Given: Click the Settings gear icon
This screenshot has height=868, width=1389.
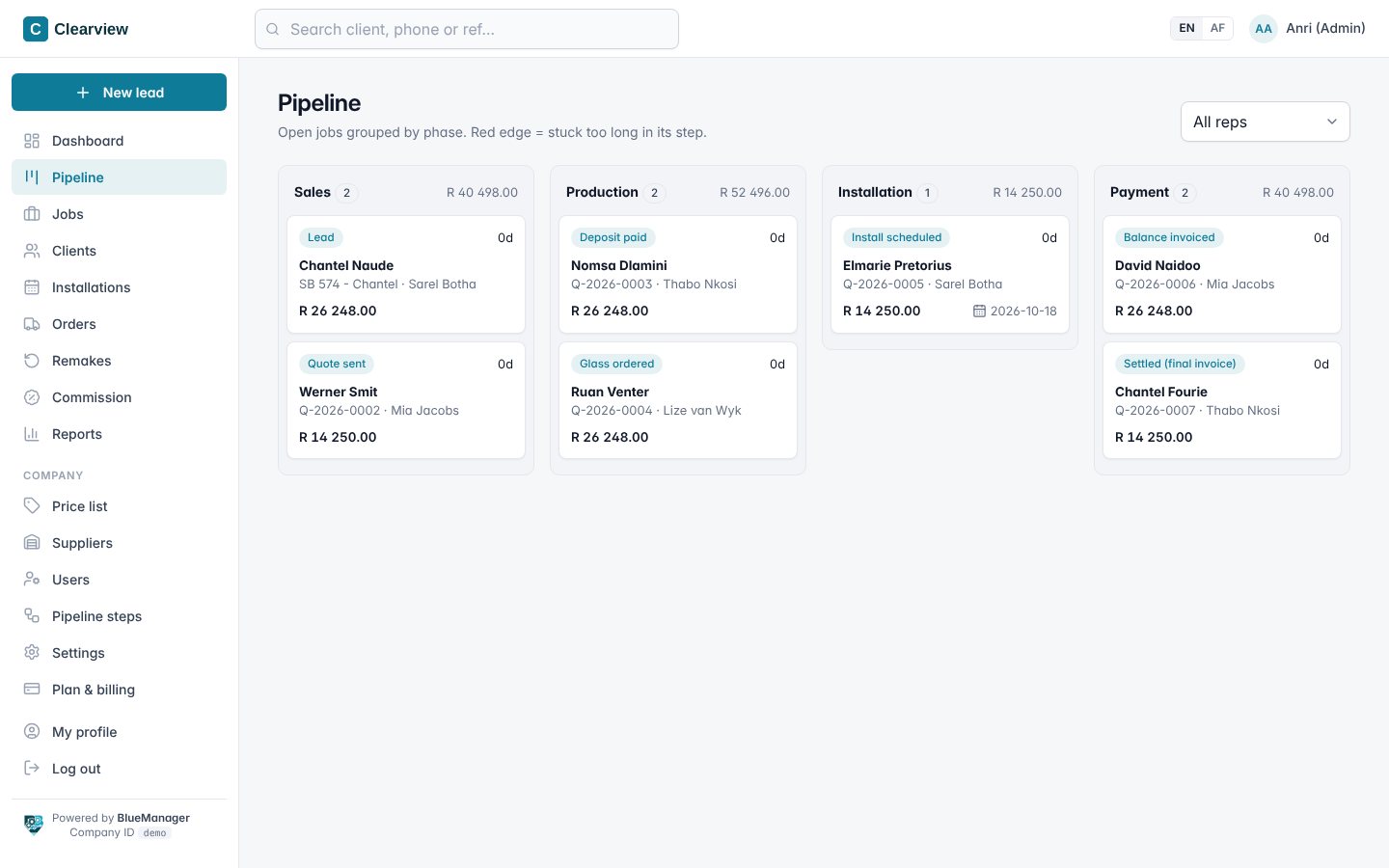Looking at the screenshot, I should (x=32, y=653).
